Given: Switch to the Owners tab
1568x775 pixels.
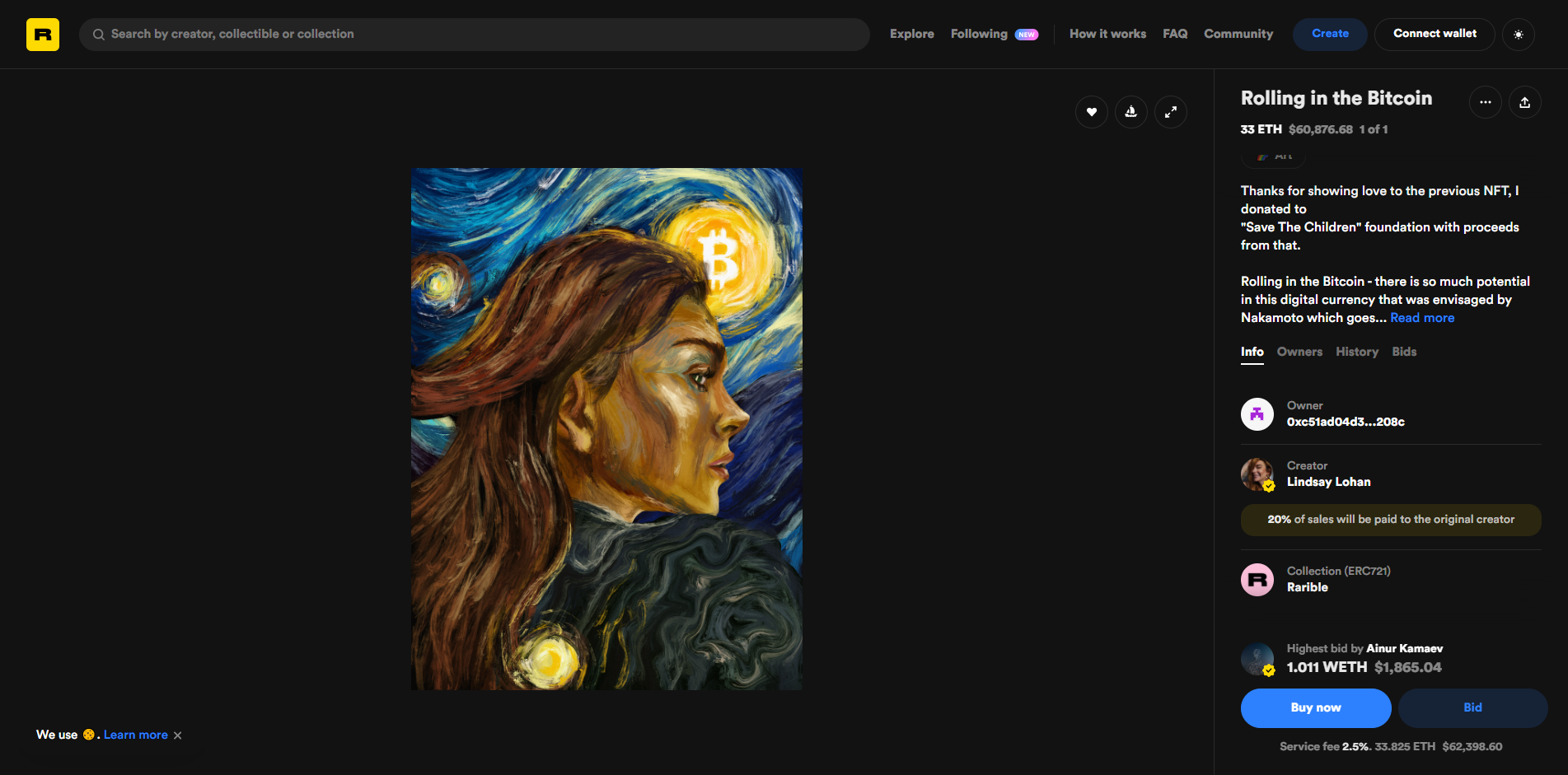Looking at the screenshot, I should tap(1299, 352).
